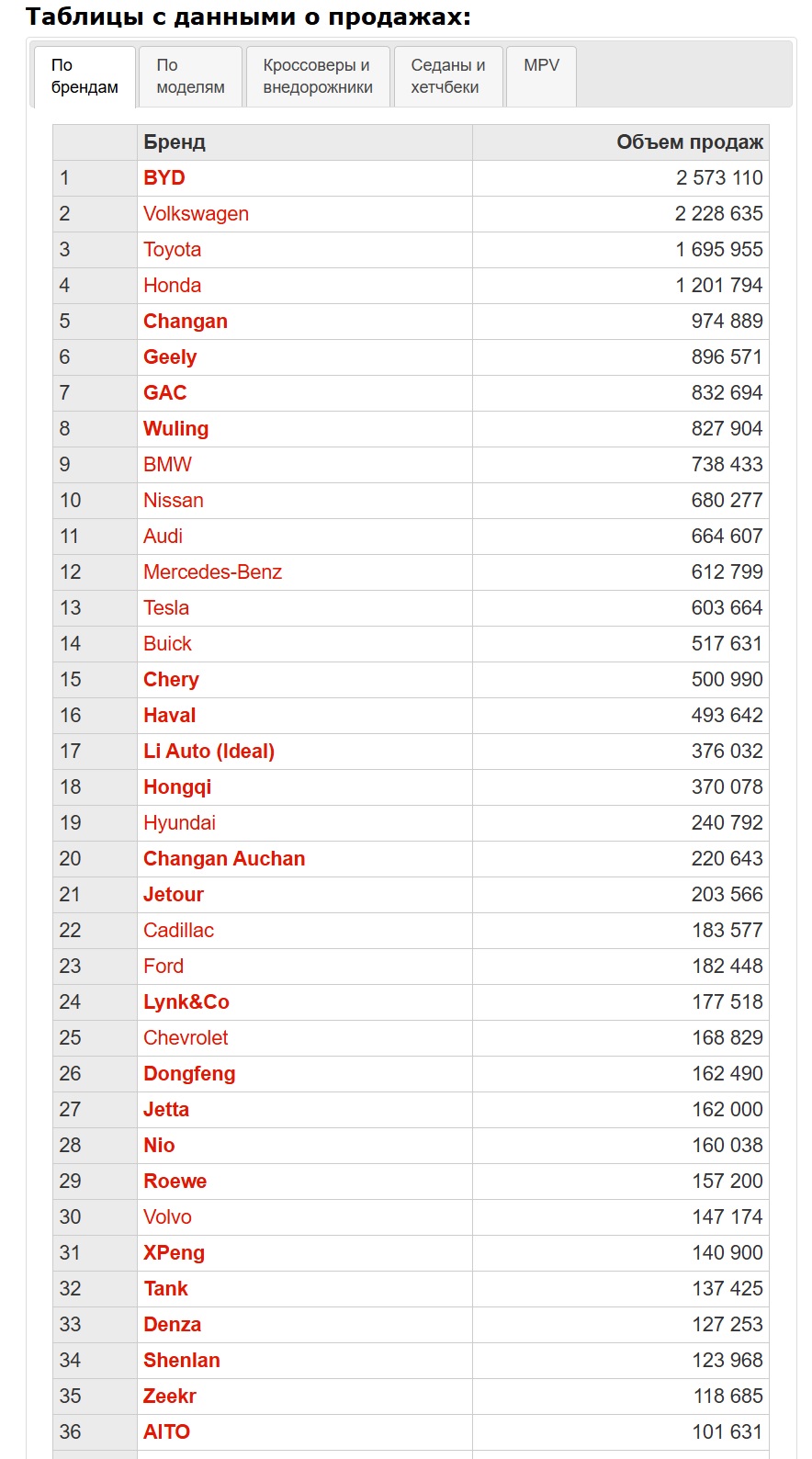The height and width of the screenshot is (1459, 812).
Task: Follow the Changan brand link
Action: [186, 322]
